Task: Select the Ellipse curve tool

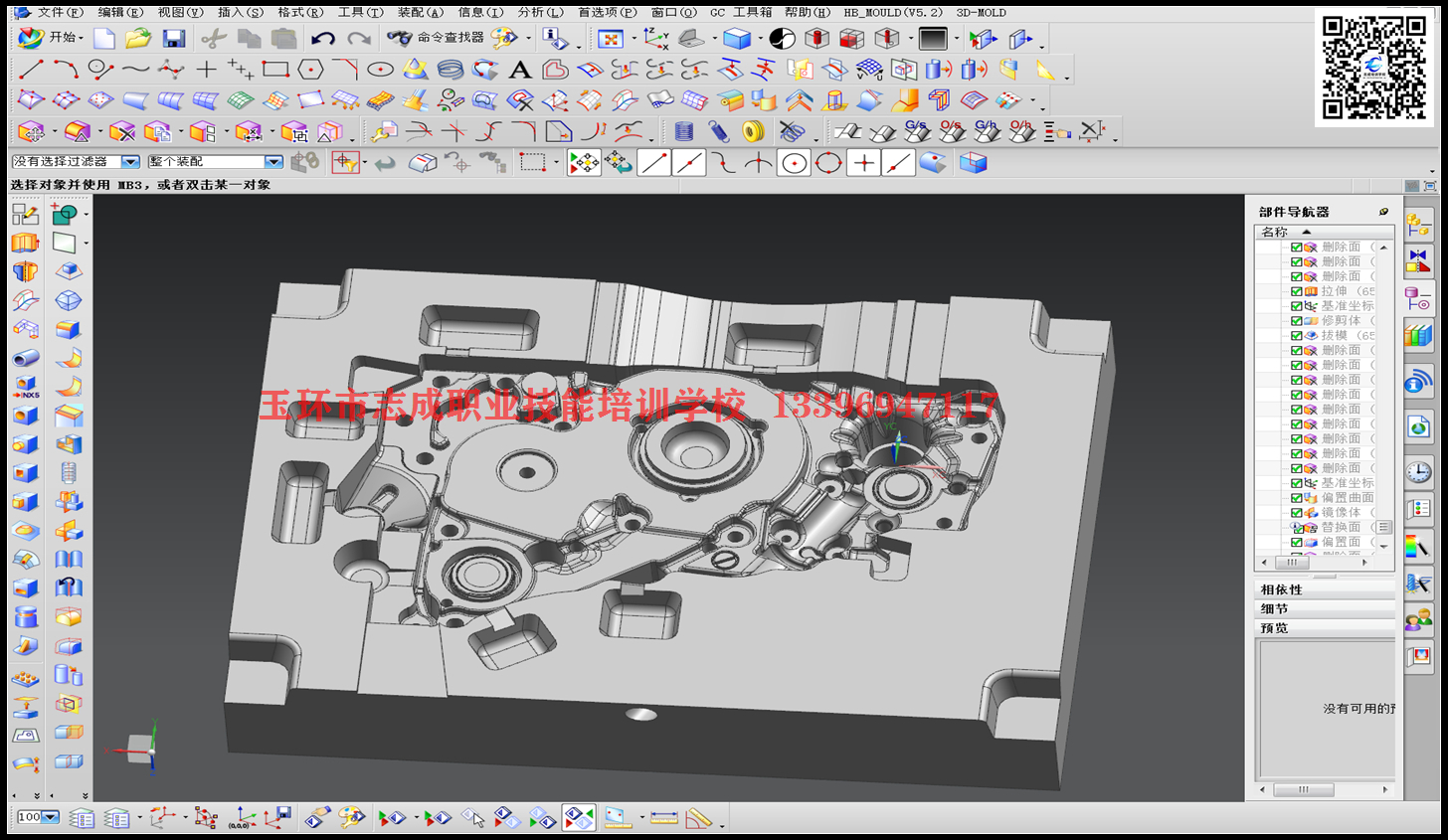Action: (x=381, y=70)
